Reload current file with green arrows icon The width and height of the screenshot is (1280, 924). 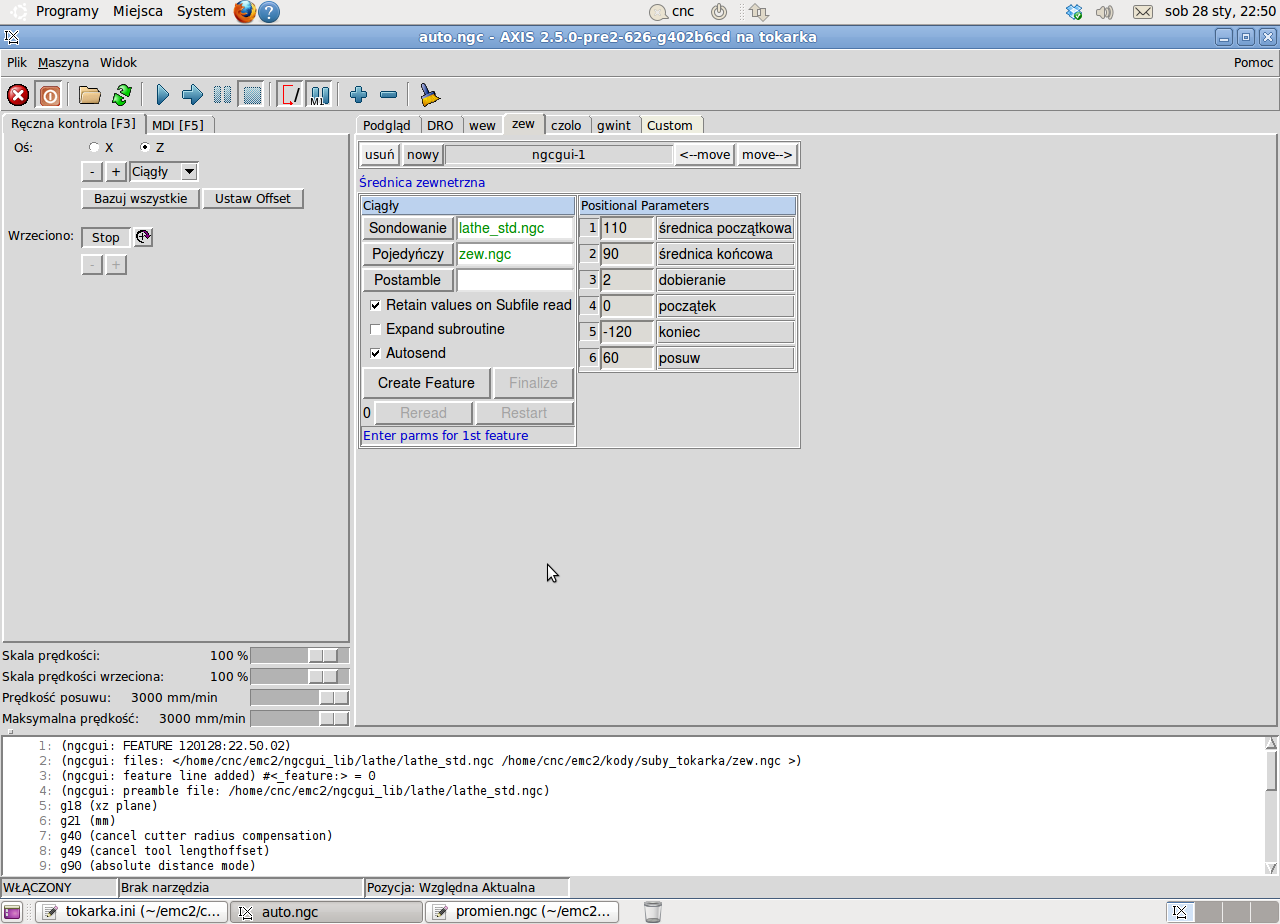tap(122, 95)
